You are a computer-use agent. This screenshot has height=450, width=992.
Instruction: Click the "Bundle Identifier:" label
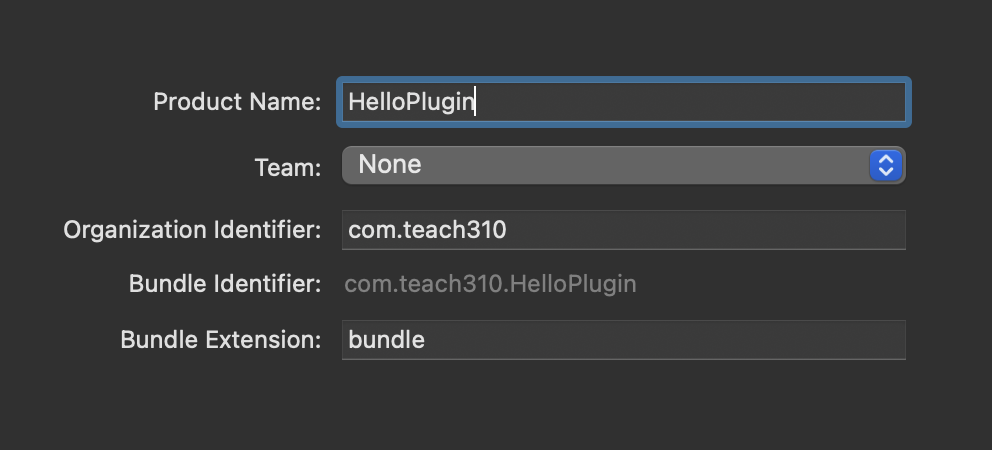225,285
